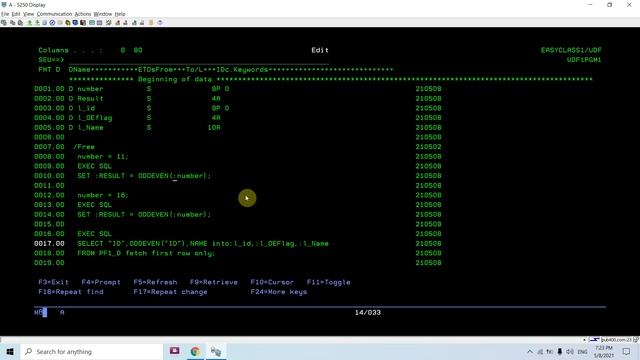
Task: Click the 'l_OEflag' field name
Action: [x=95, y=118]
